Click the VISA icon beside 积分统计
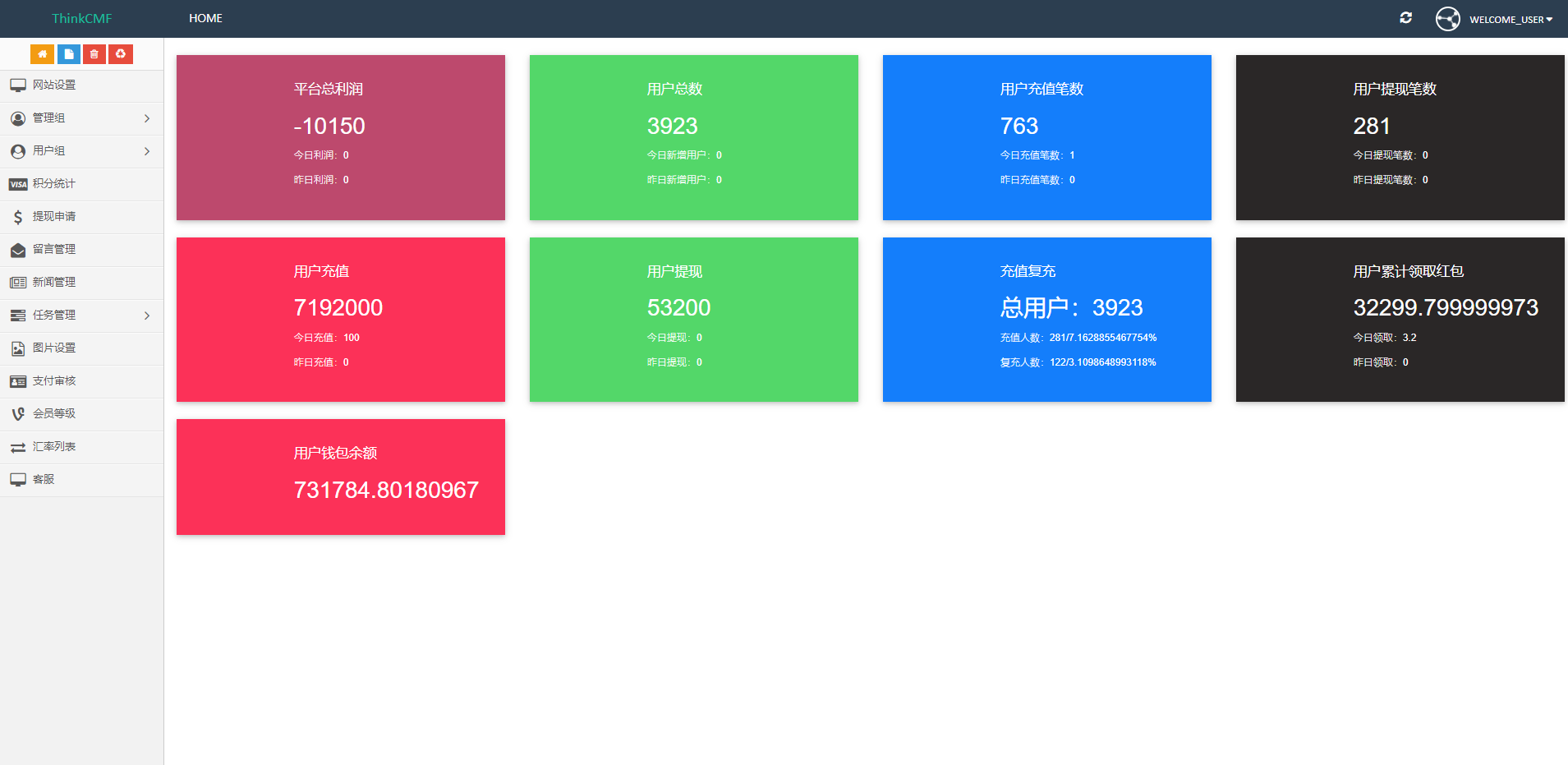 [18, 184]
